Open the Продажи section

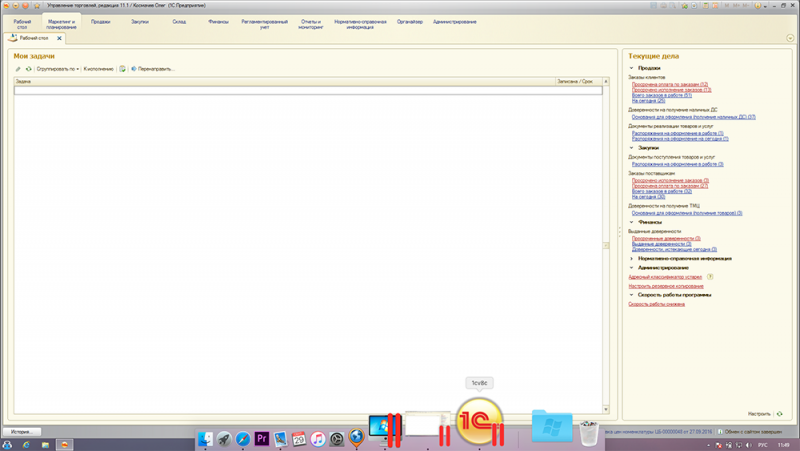(x=101, y=22)
